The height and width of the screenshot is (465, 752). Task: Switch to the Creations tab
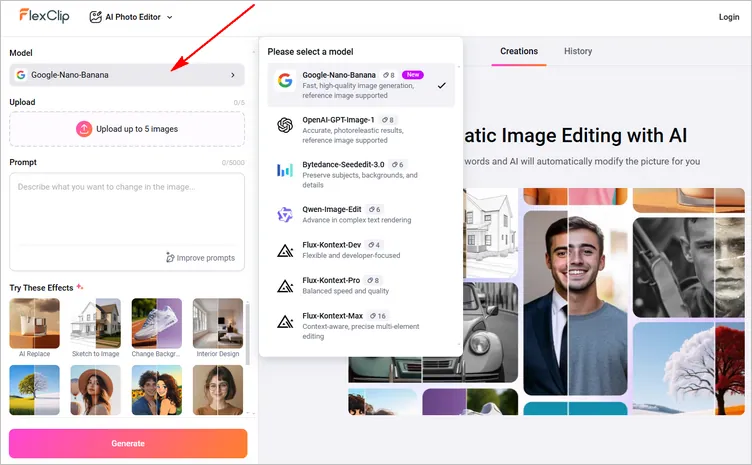(x=519, y=51)
